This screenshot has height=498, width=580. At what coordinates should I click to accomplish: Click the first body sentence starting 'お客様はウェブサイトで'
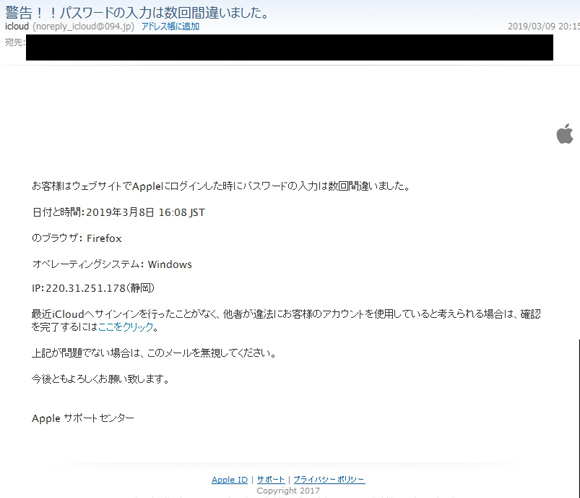click(x=221, y=186)
